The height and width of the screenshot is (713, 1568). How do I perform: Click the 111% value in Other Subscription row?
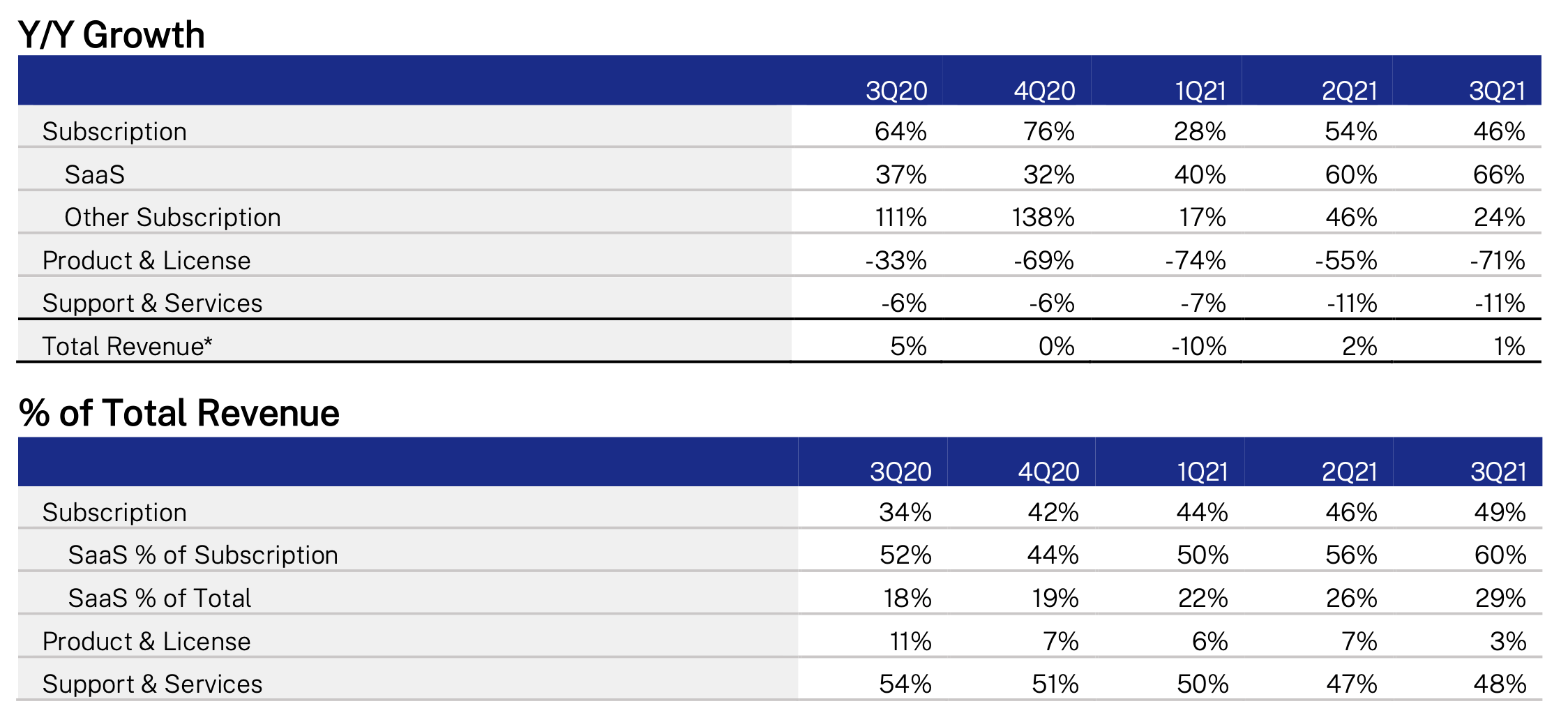point(900,218)
